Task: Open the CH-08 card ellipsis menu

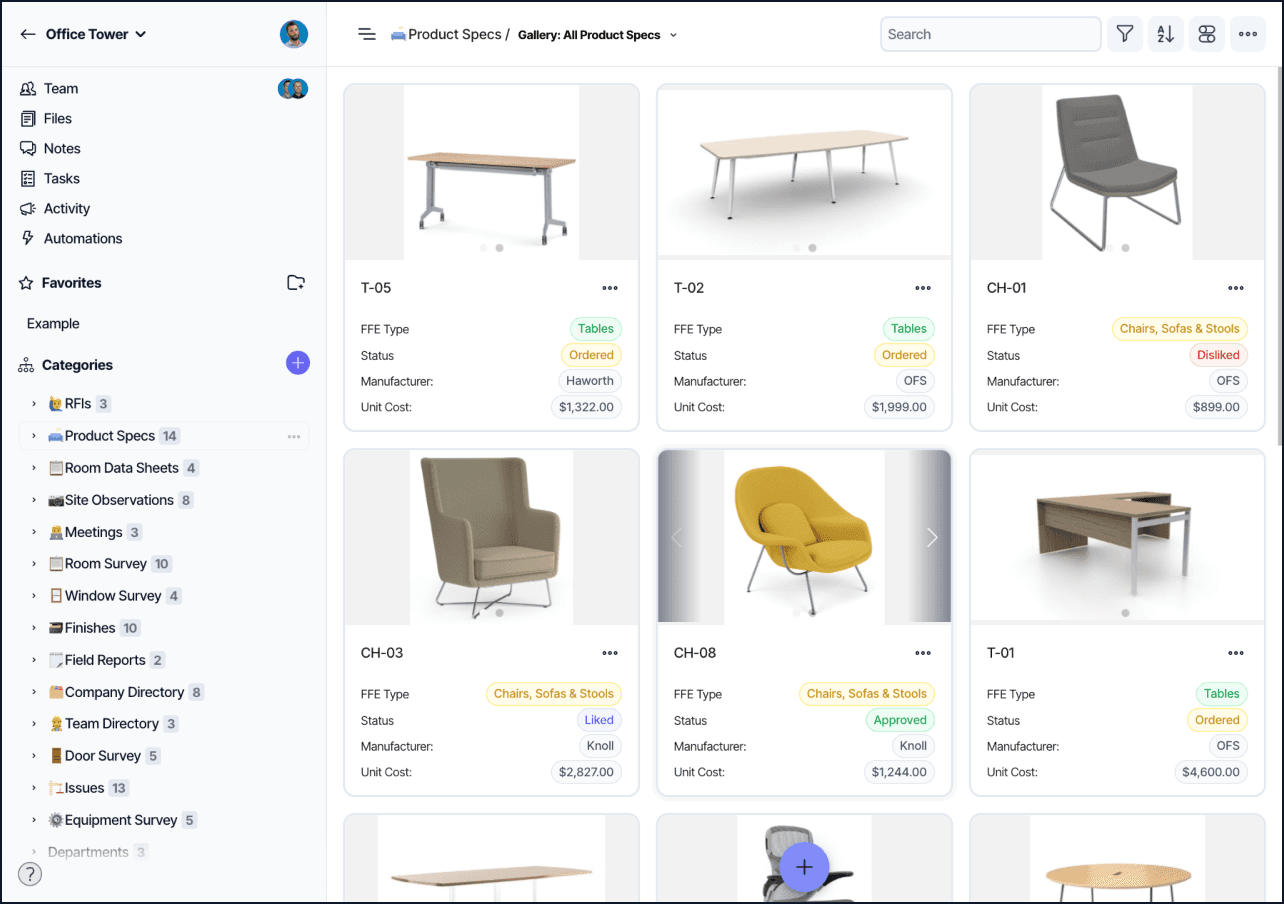Action: click(x=923, y=653)
